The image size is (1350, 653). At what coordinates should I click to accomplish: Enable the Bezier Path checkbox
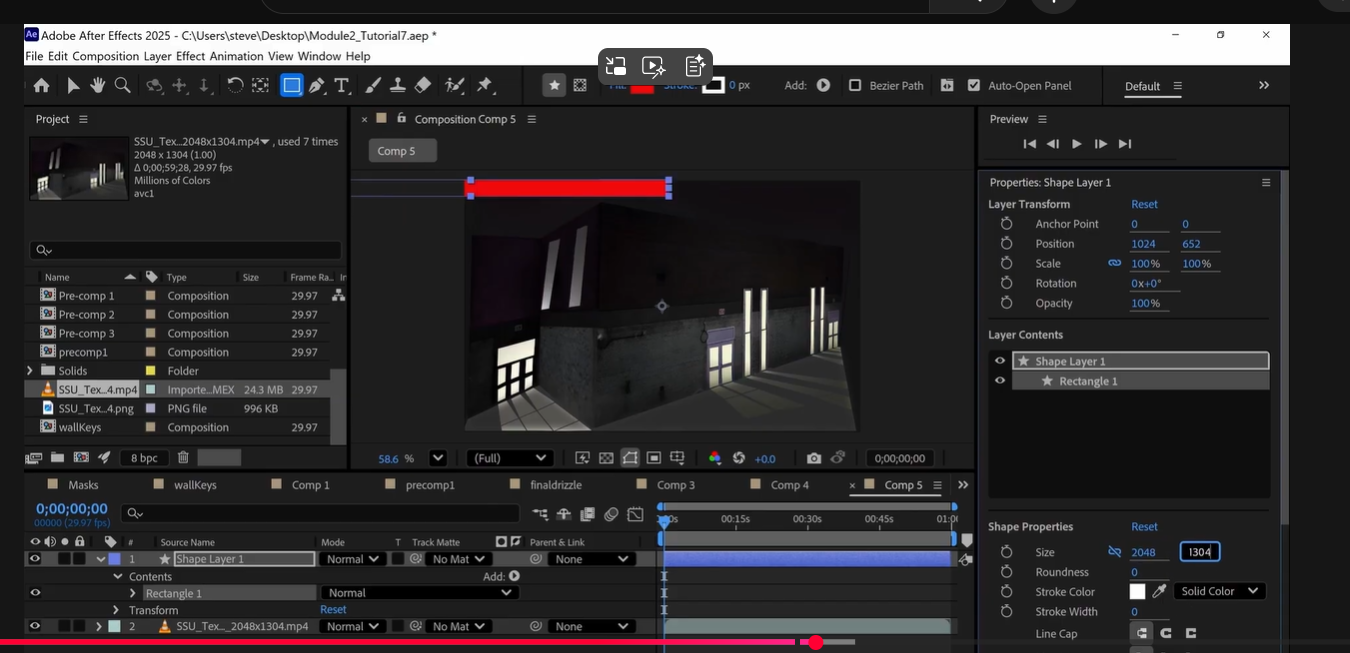855,86
